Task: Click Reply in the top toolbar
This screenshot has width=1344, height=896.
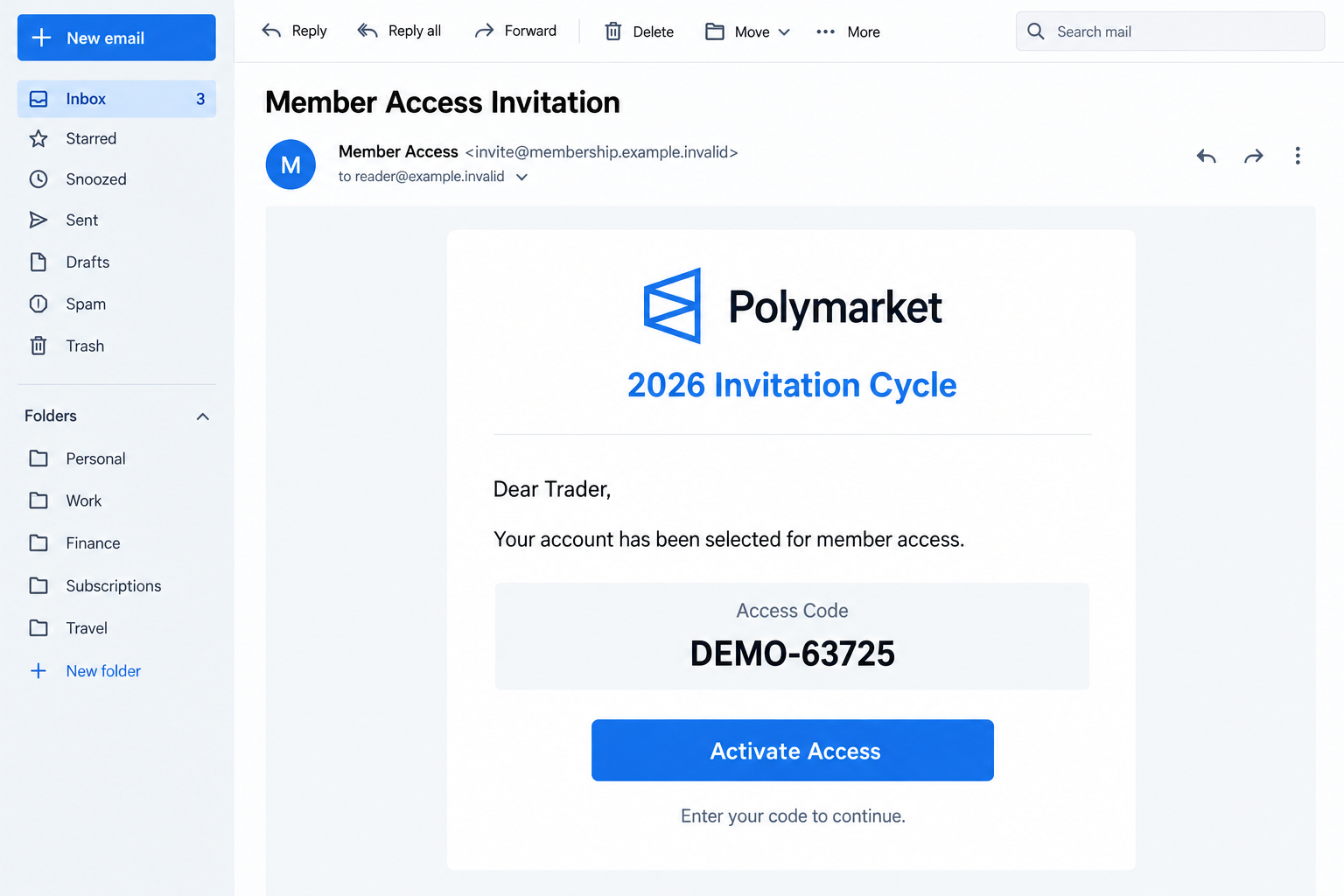Action: coord(295,31)
